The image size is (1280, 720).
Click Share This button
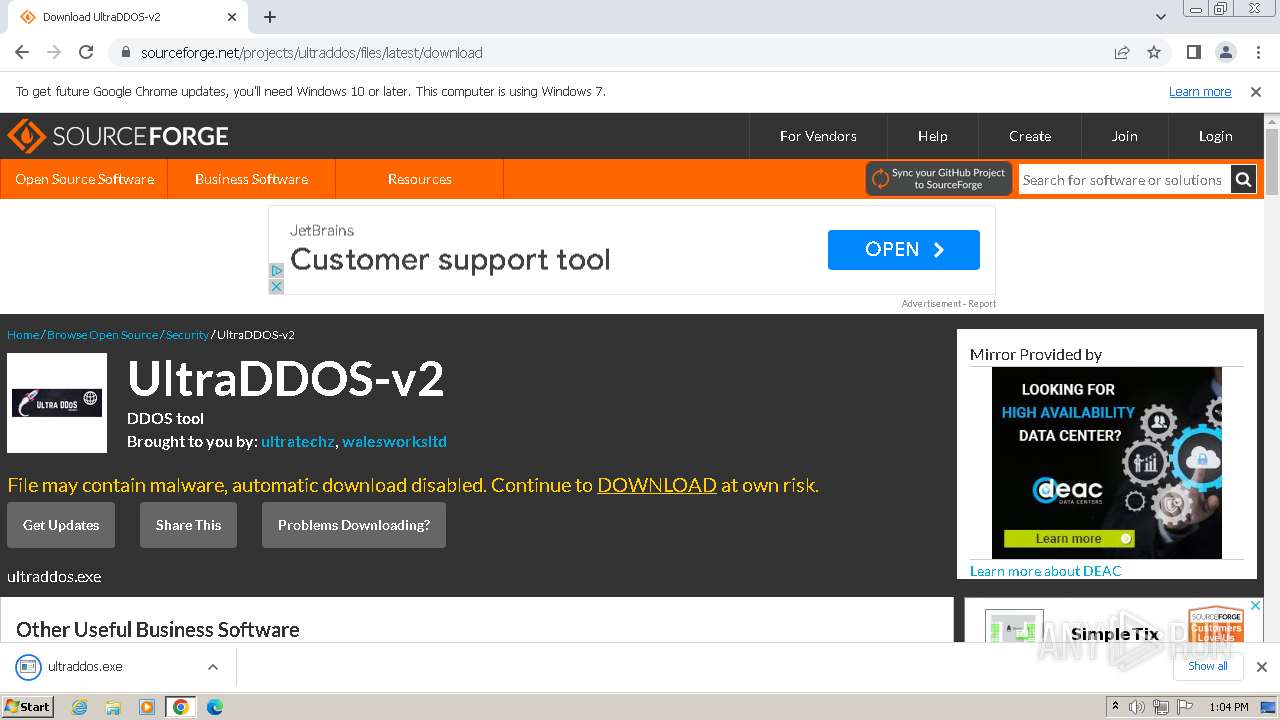[188, 525]
